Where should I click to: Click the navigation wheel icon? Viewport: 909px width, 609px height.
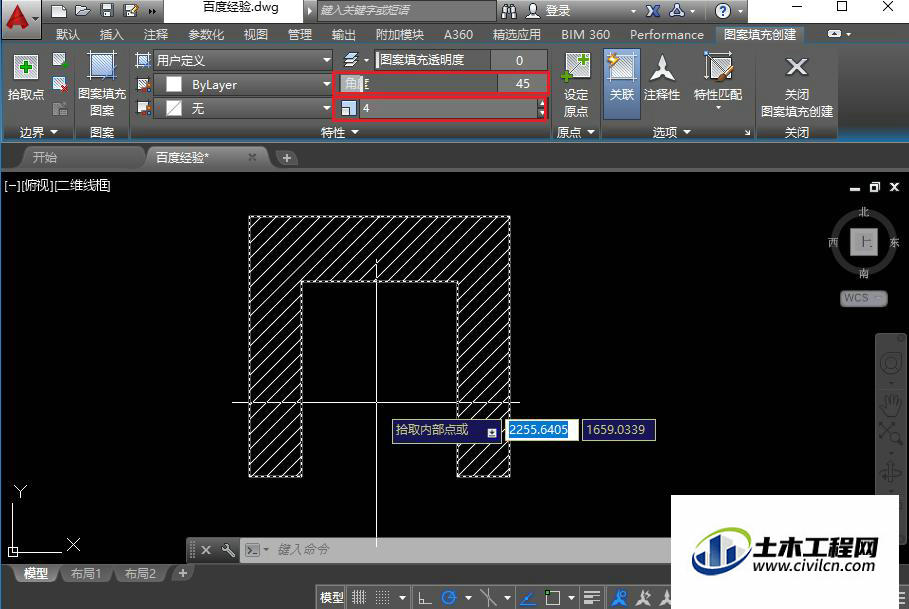tap(890, 364)
